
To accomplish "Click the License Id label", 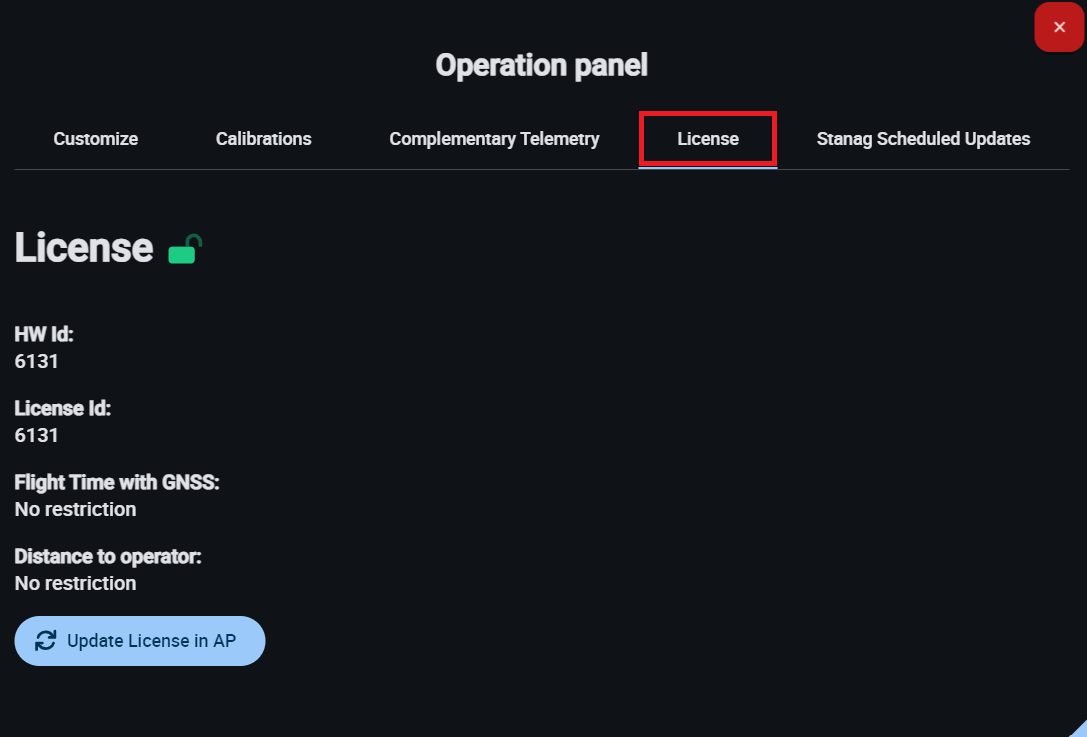I will (62, 408).
